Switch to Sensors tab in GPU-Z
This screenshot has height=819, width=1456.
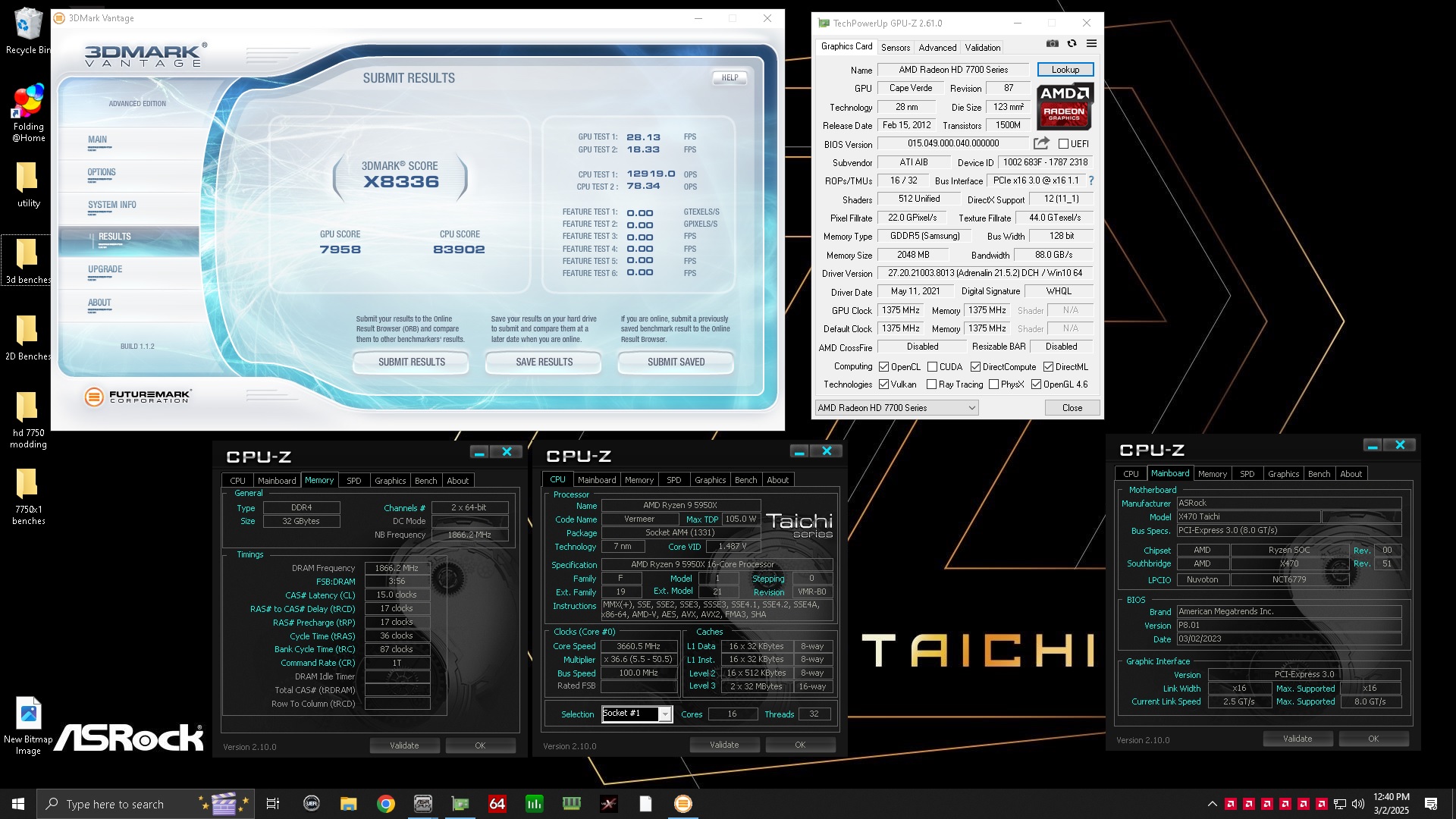(x=896, y=48)
